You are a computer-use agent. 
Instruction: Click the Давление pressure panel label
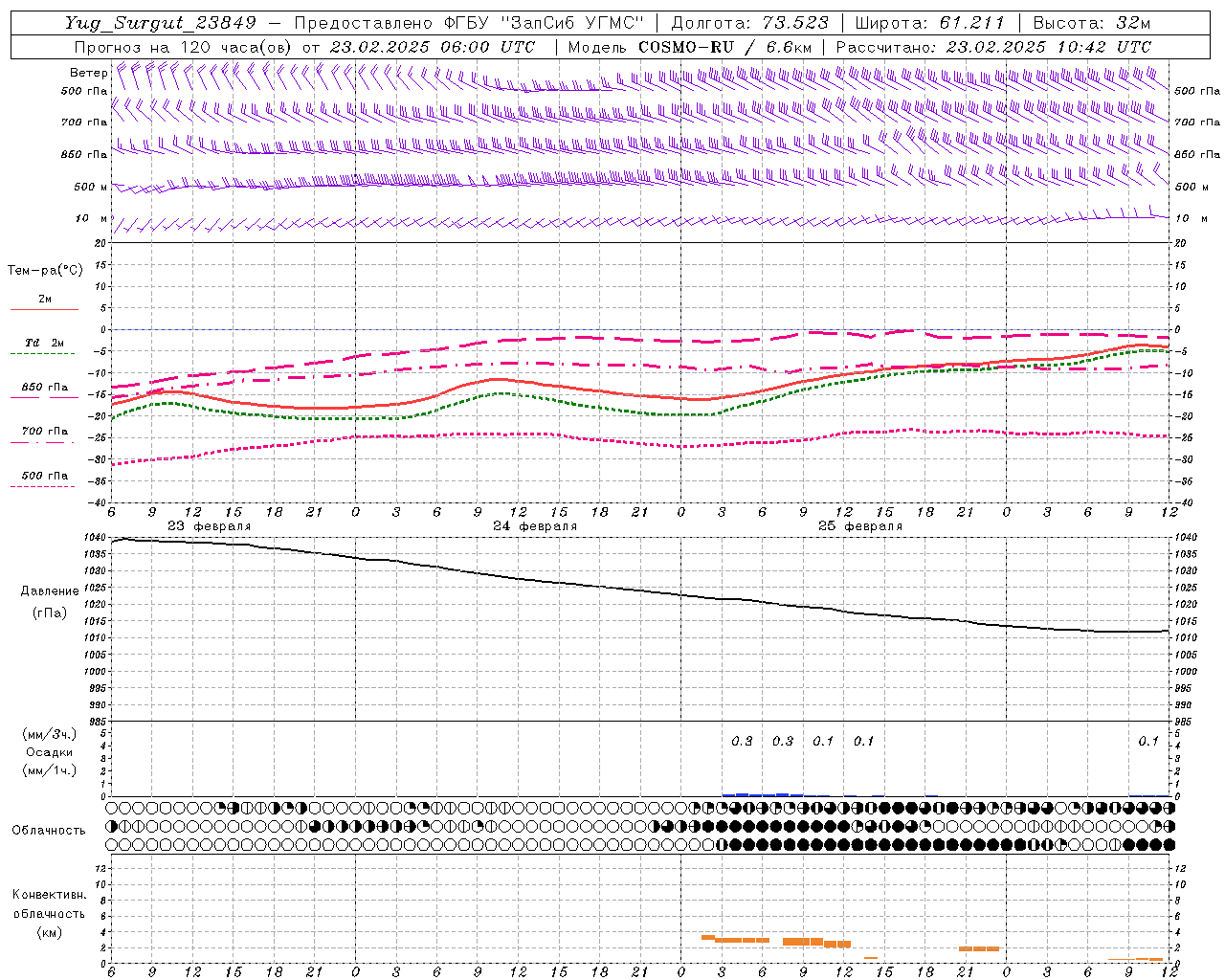[x=50, y=591]
